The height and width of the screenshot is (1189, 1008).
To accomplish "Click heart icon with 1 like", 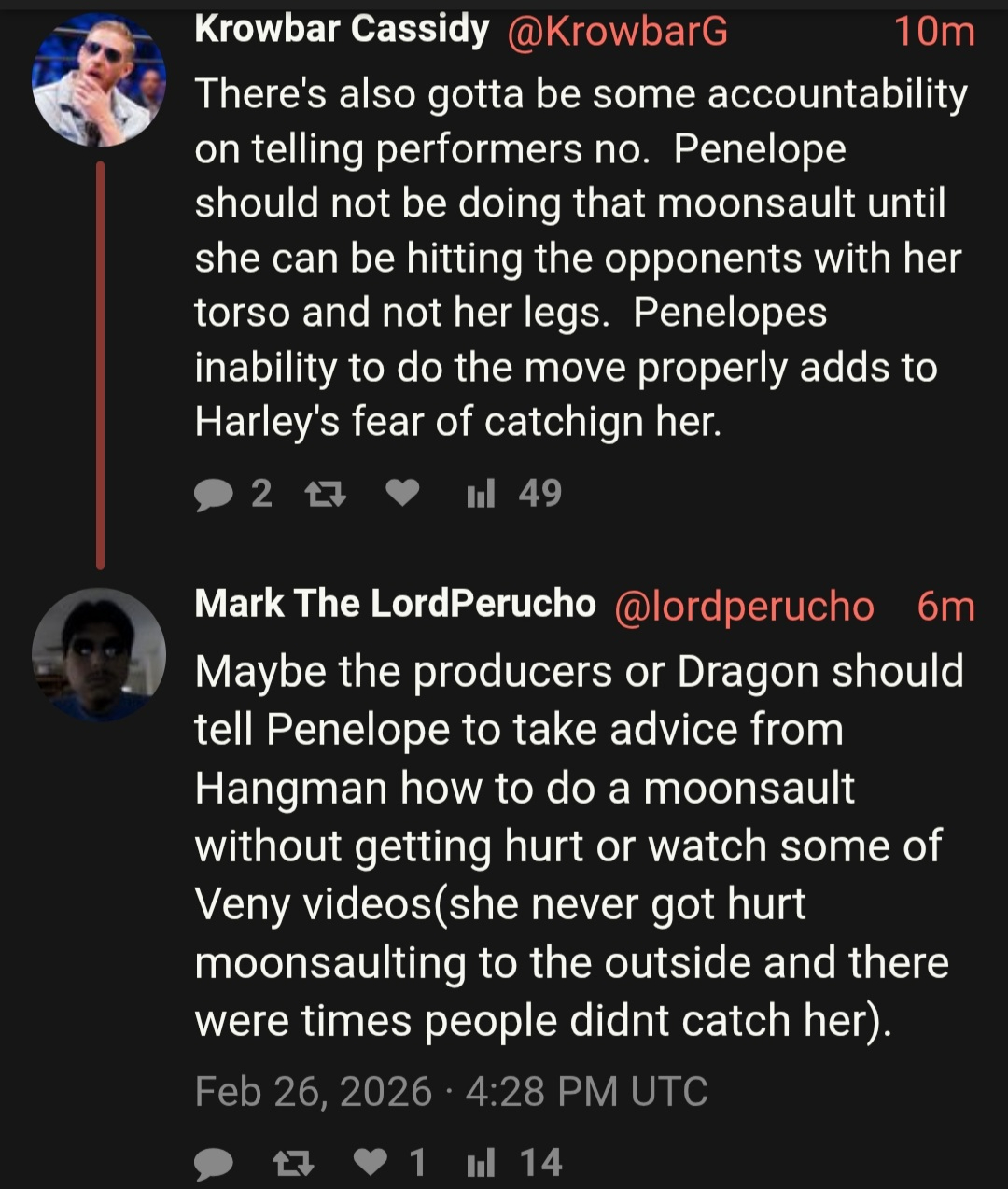I will [x=372, y=1163].
